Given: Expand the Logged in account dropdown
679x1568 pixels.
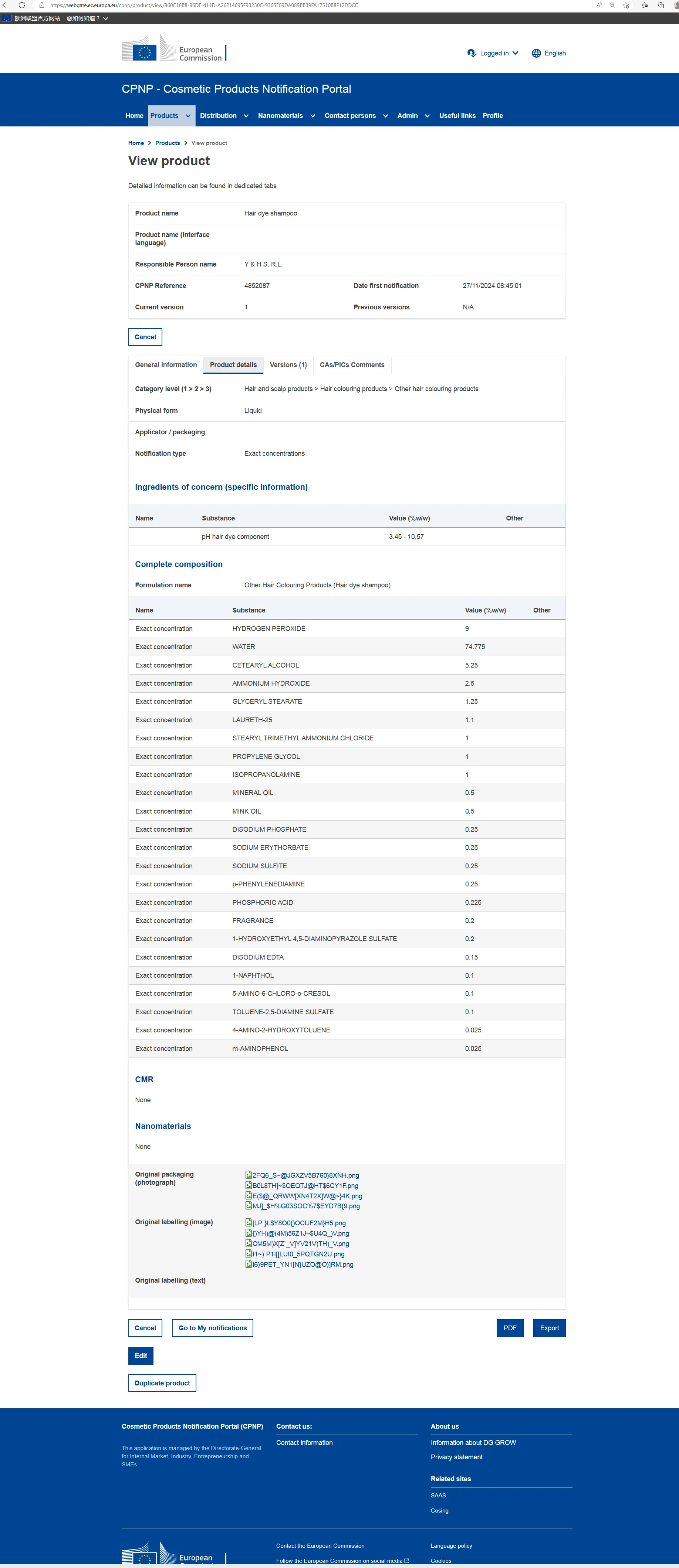Looking at the screenshot, I should [515, 54].
